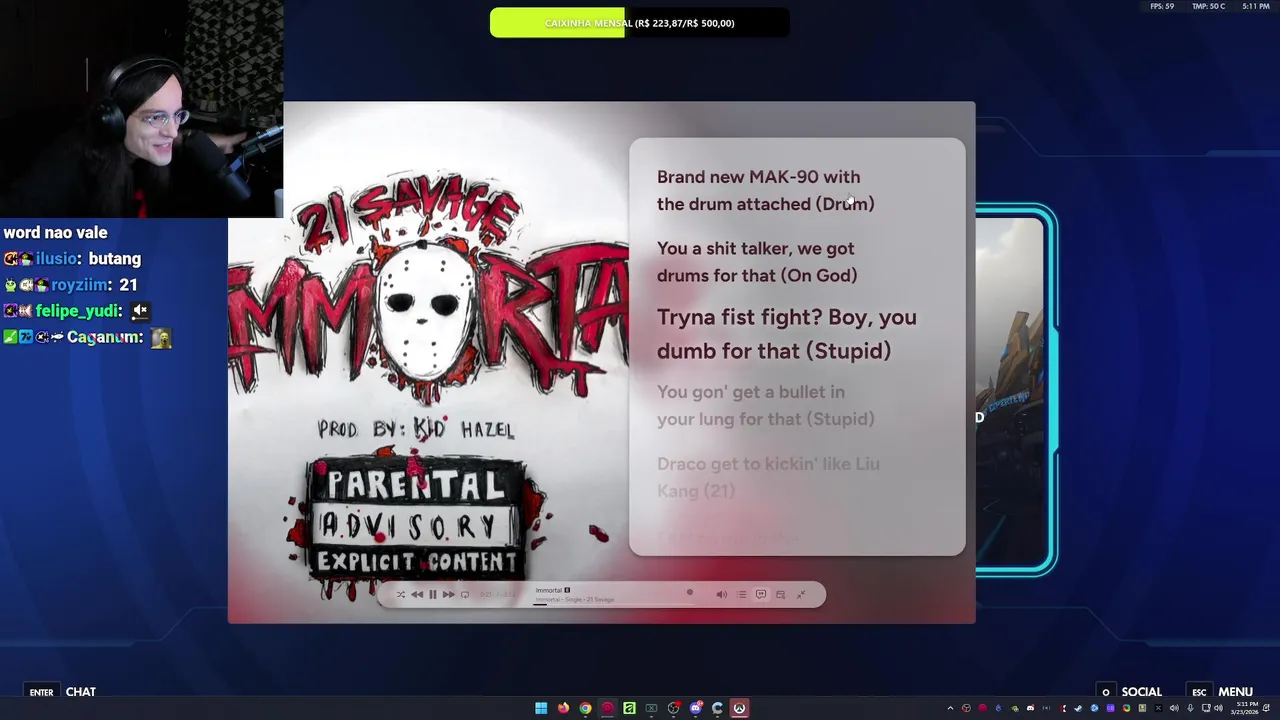The image size is (1280, 720).
Task: Click 'Immortal - Single - 21 Savage' subtitle
Action: pyautogui.click(x=575, y=599)
